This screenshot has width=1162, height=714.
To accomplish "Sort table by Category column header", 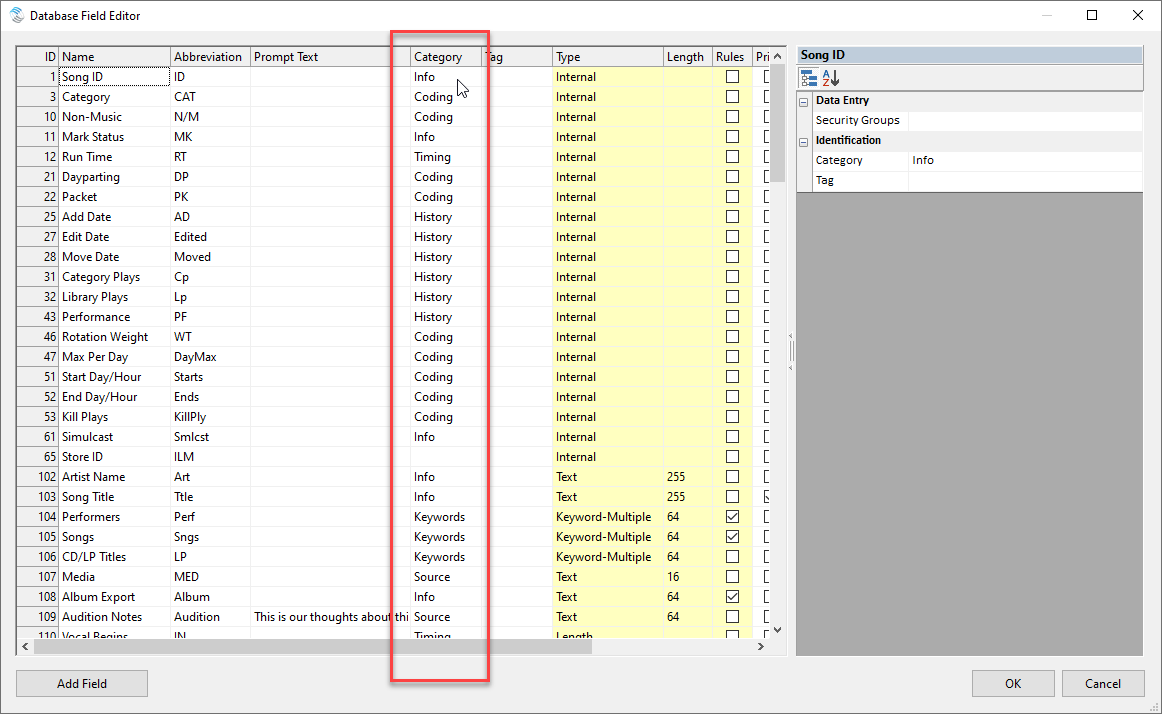I will coord(438,57).
